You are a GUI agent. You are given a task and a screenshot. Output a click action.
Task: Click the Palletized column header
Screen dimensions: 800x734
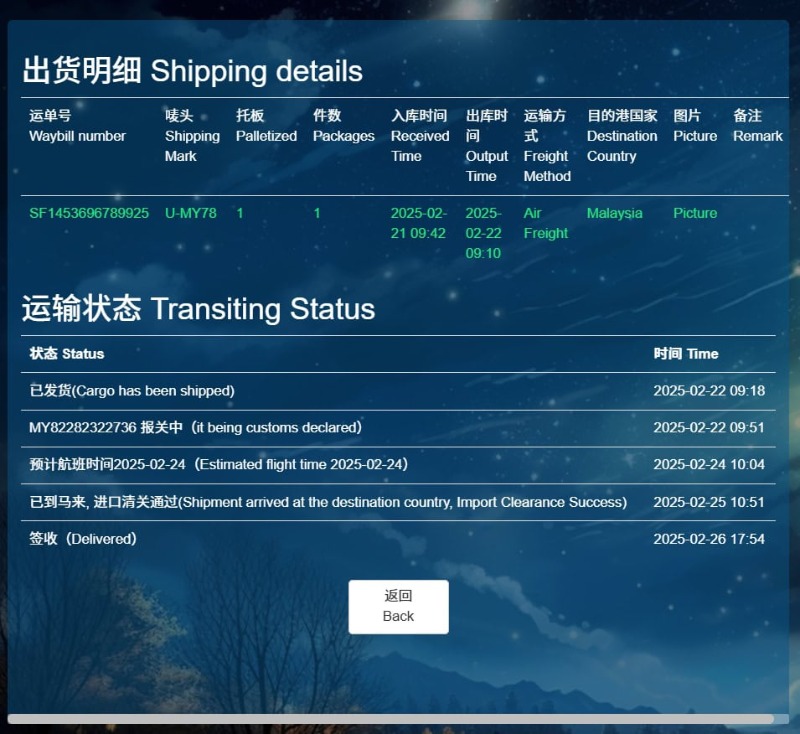(x=266, y=126)
